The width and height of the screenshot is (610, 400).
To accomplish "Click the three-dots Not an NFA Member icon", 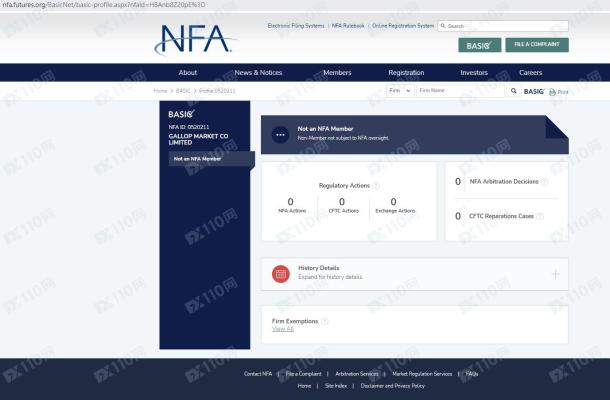I will click(x=279, y=133).
